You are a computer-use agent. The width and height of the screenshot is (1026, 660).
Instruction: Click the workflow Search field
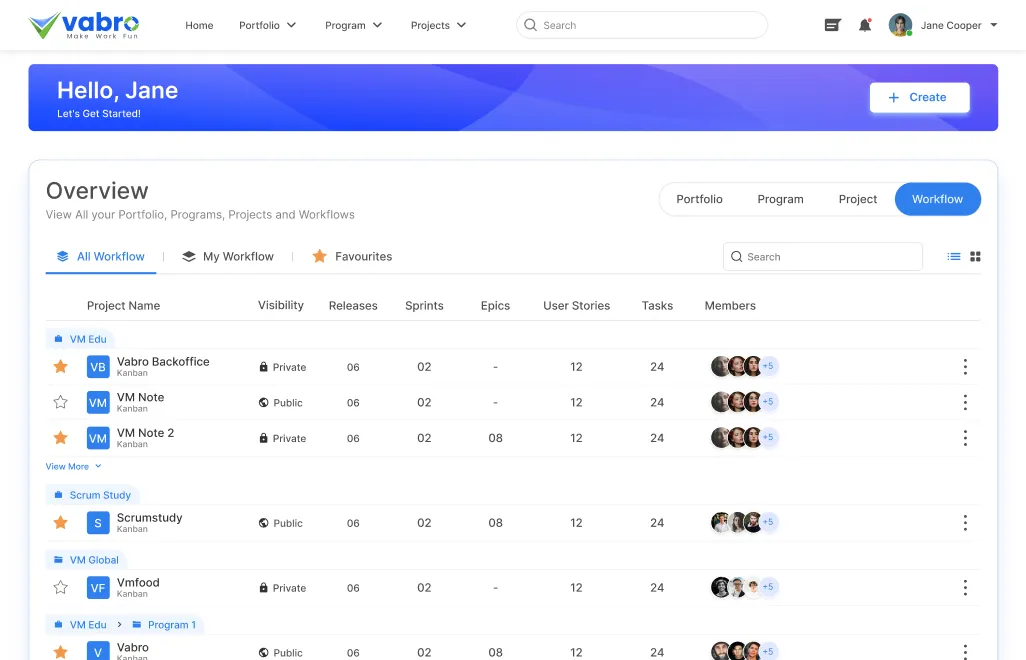(822, 257)
